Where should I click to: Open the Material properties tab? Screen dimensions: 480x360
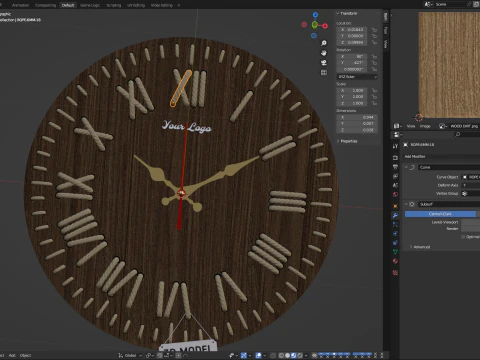(395, 261)
